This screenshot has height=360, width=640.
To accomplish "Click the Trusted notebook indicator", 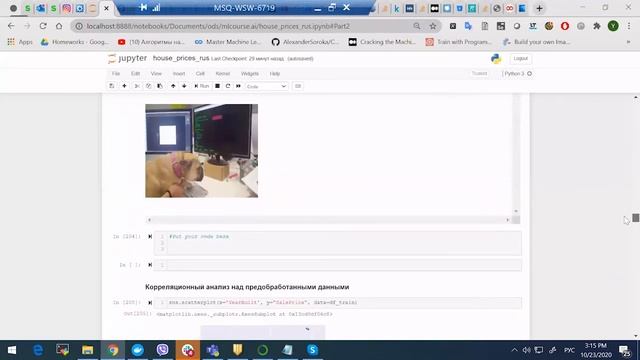I will 480,73.
